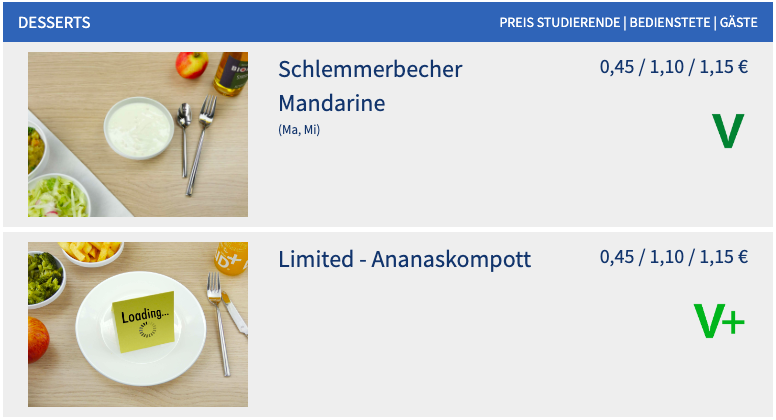Click the green V vegetarian icon
The width and height of the screenshot is (776, 420).
[728, 131]
